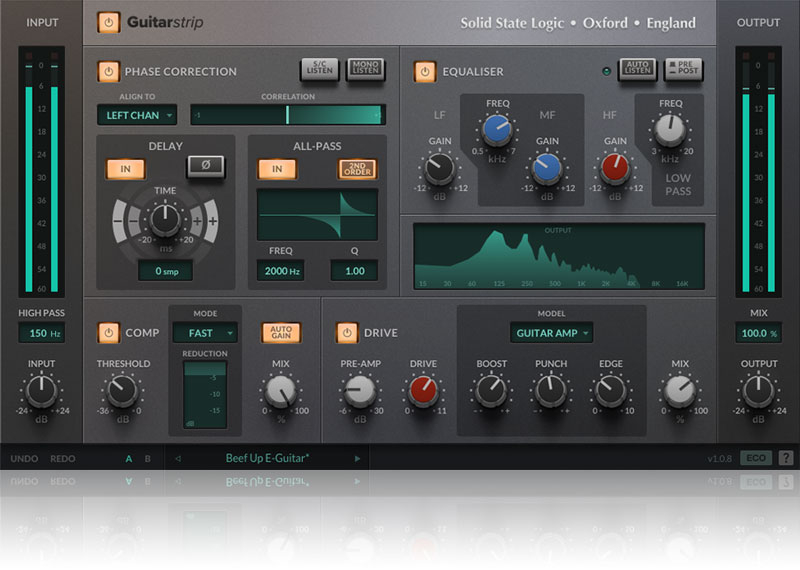The width and height of the screenshot is (800, 570).
Task: Click the compressor Threshold knob
Action: (122, 391)
